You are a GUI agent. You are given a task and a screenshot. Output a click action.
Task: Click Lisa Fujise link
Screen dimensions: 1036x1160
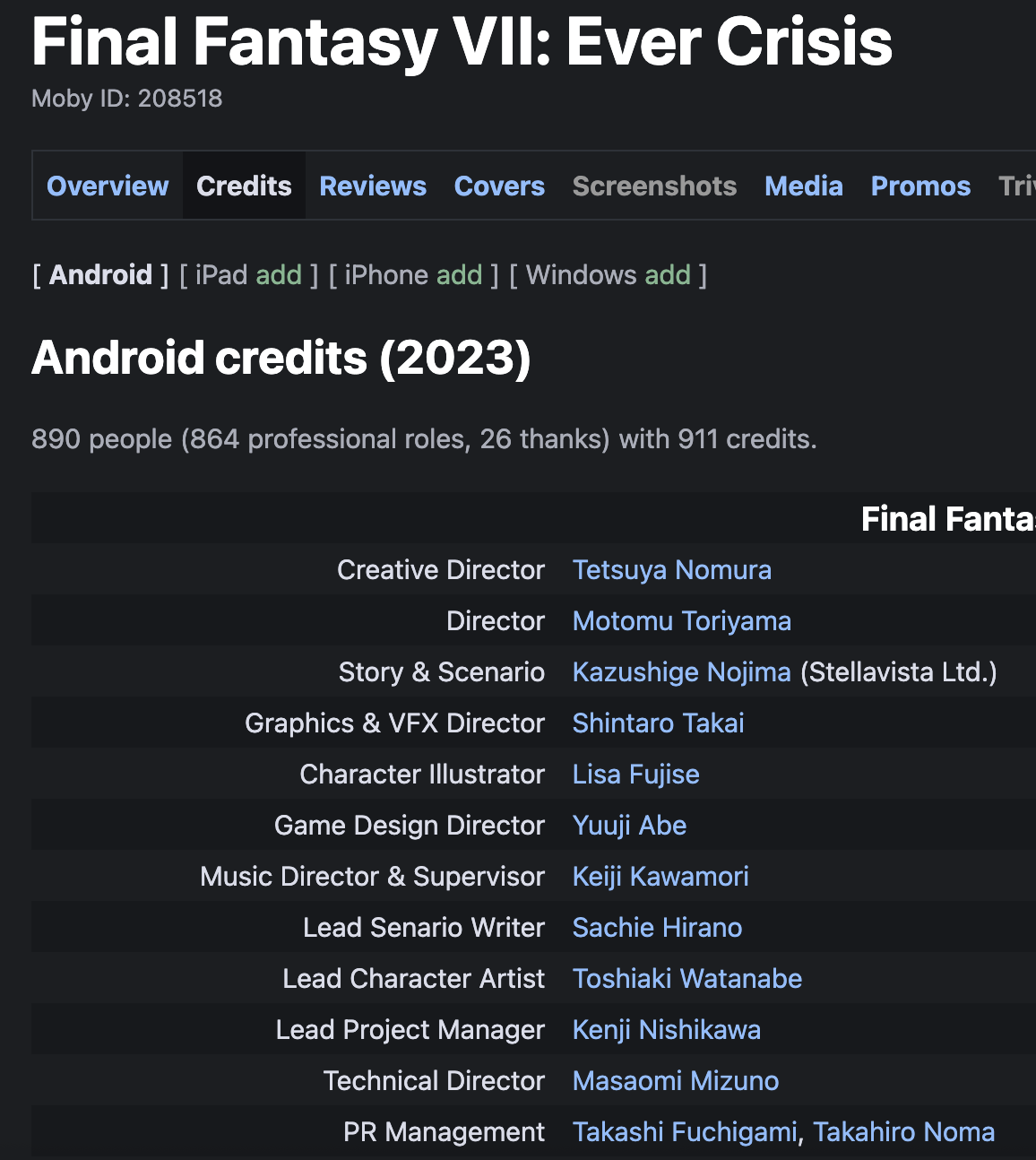636,775
